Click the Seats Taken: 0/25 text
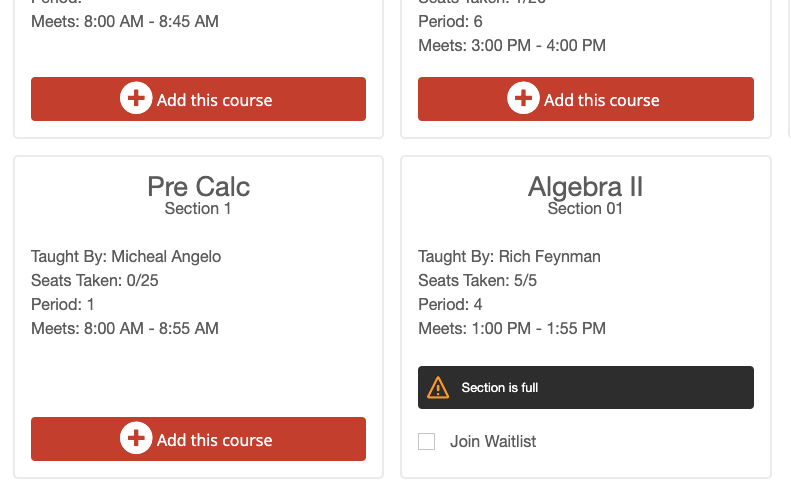The image size is (791, 498). click(95, 281)
